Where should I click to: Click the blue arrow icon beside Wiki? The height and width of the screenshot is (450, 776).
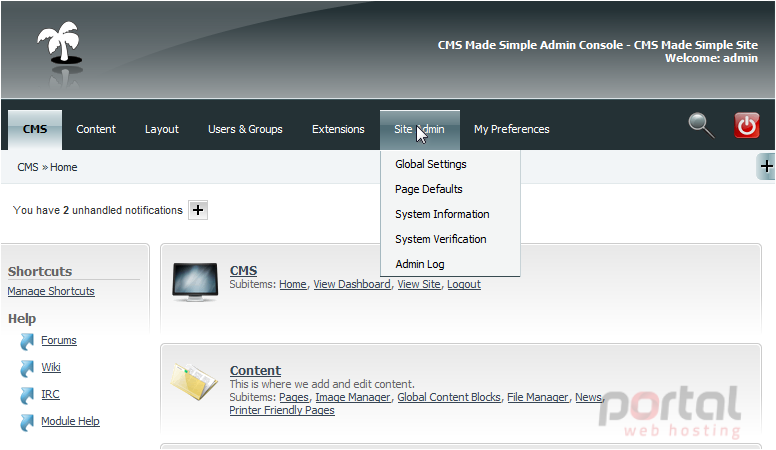tap(27, 368)
